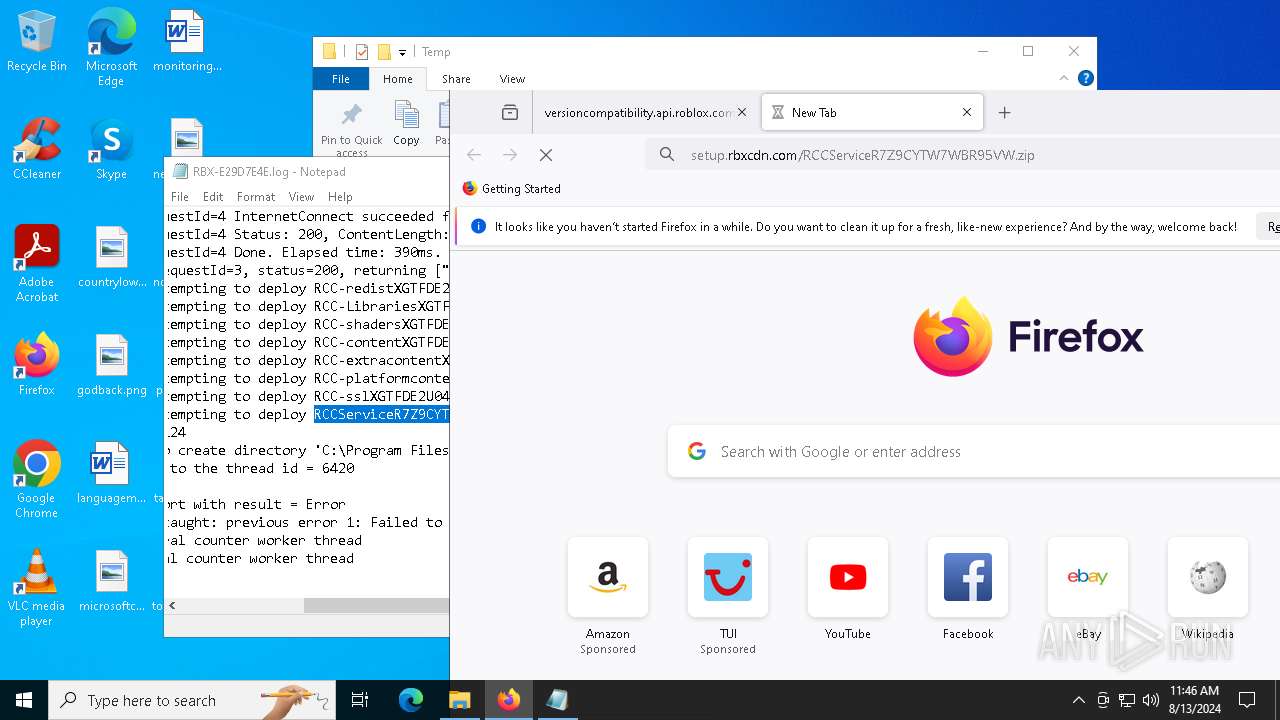Open the volume control in system tray
Screen dimensions: 1280x720
[1151, 700]
